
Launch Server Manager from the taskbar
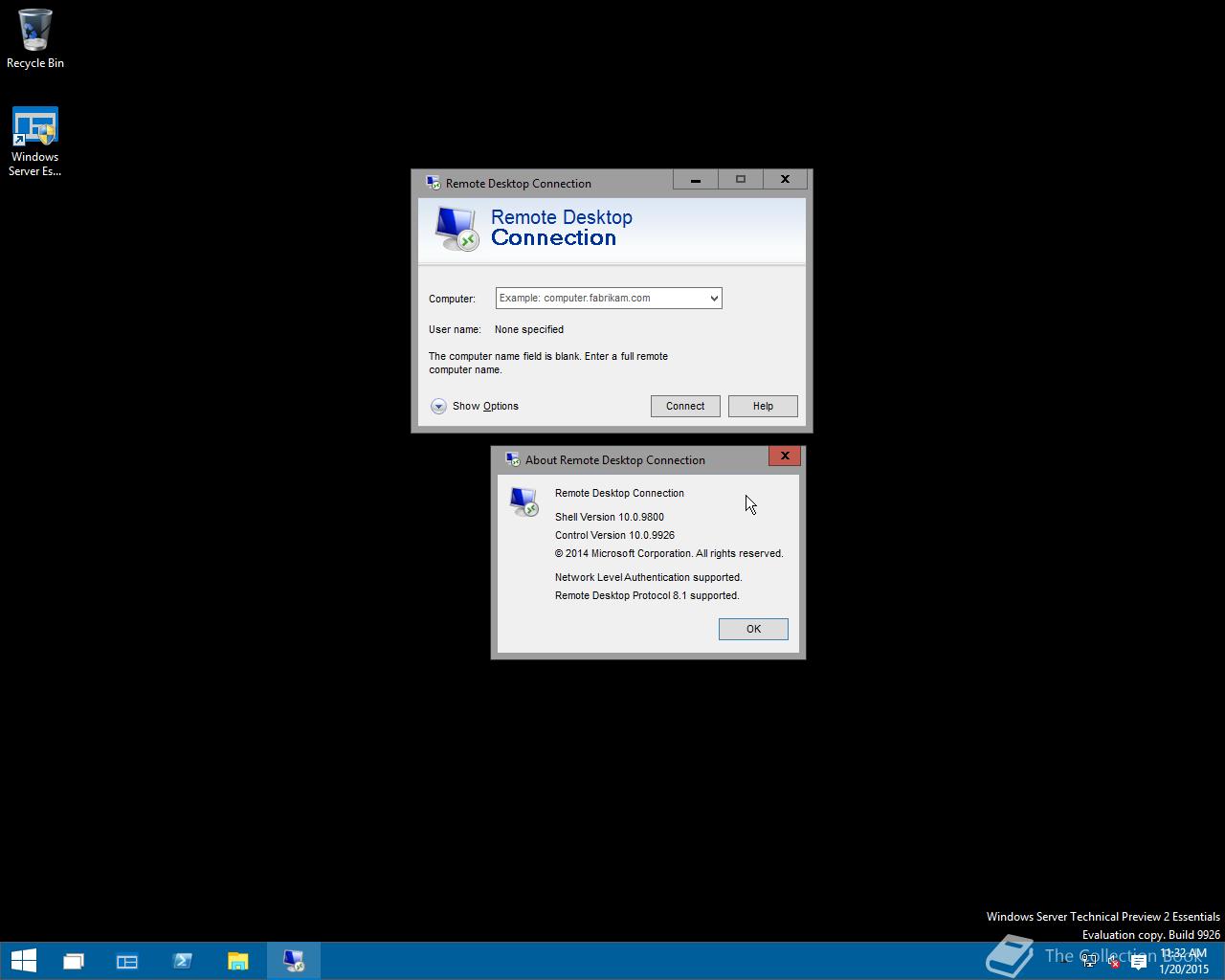(x=127, y=961)
